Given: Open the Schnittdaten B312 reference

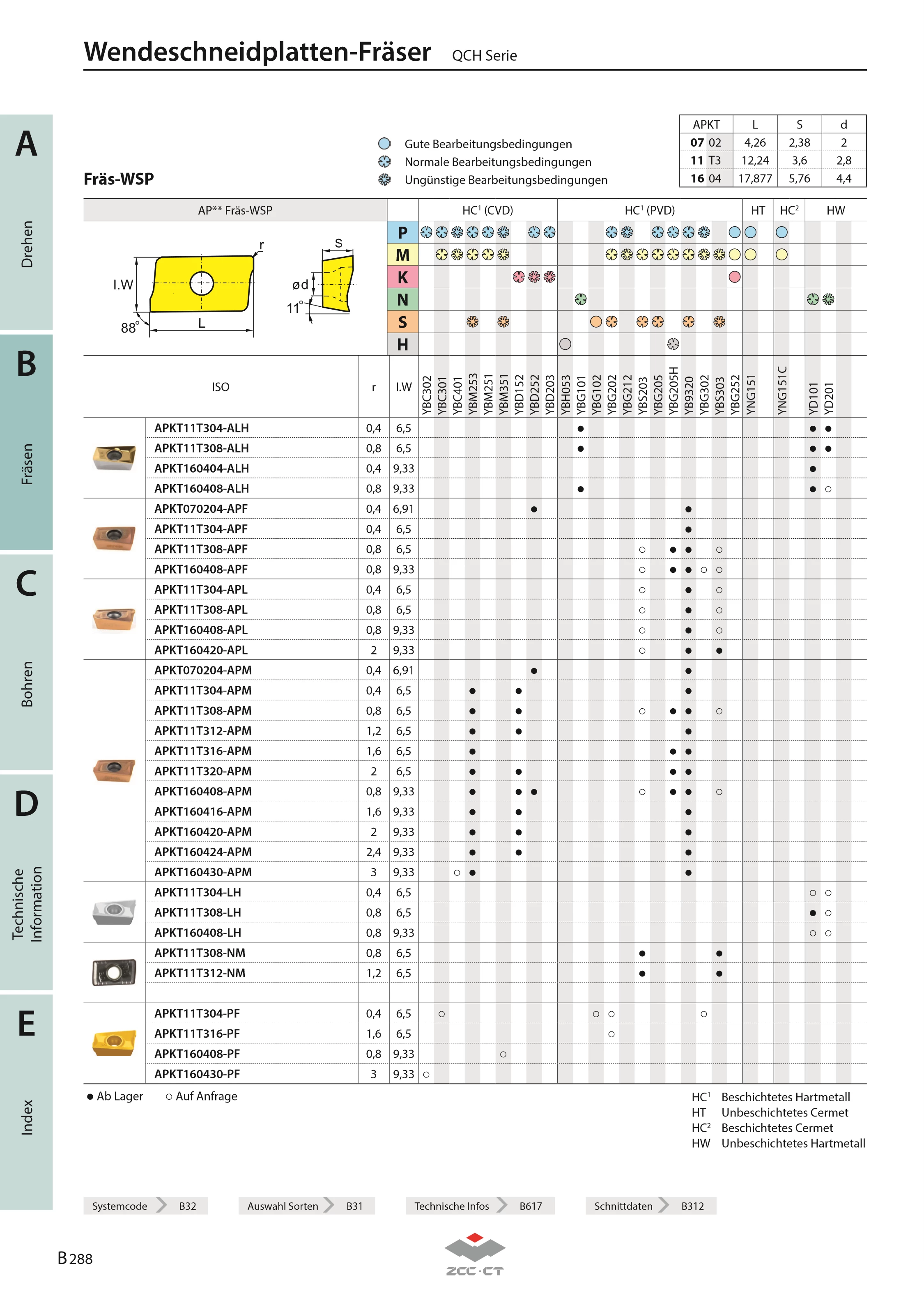Looking at the screenshot, I should 651,1206.
